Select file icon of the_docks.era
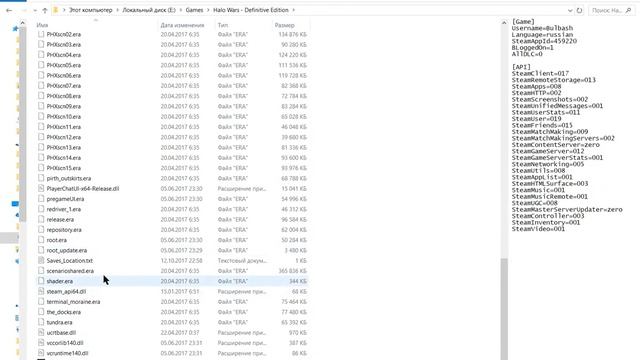Screen dimensions: 640x360 pyautogui.click(x=41, y=312)
